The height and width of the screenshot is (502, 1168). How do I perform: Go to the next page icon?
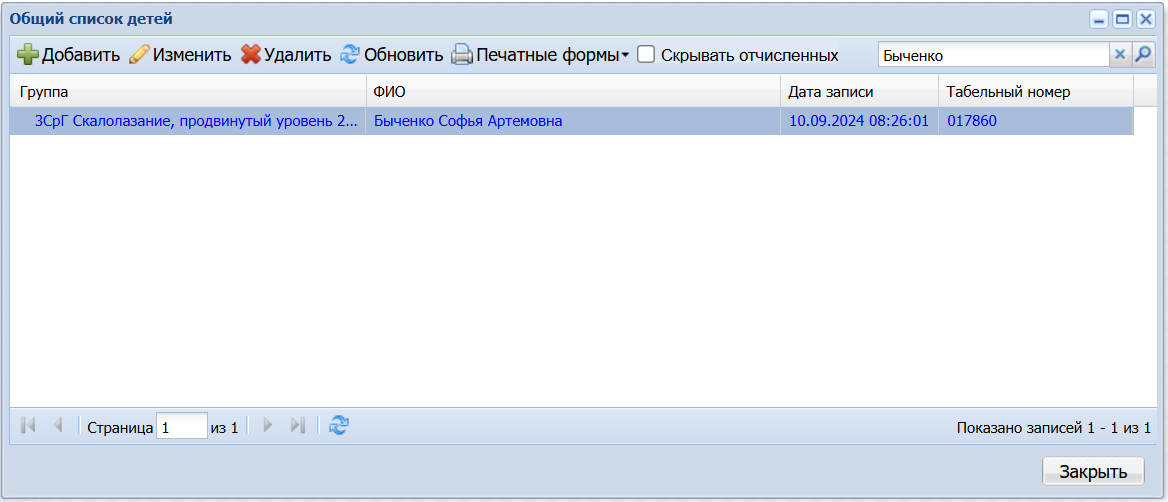[268, 425]
